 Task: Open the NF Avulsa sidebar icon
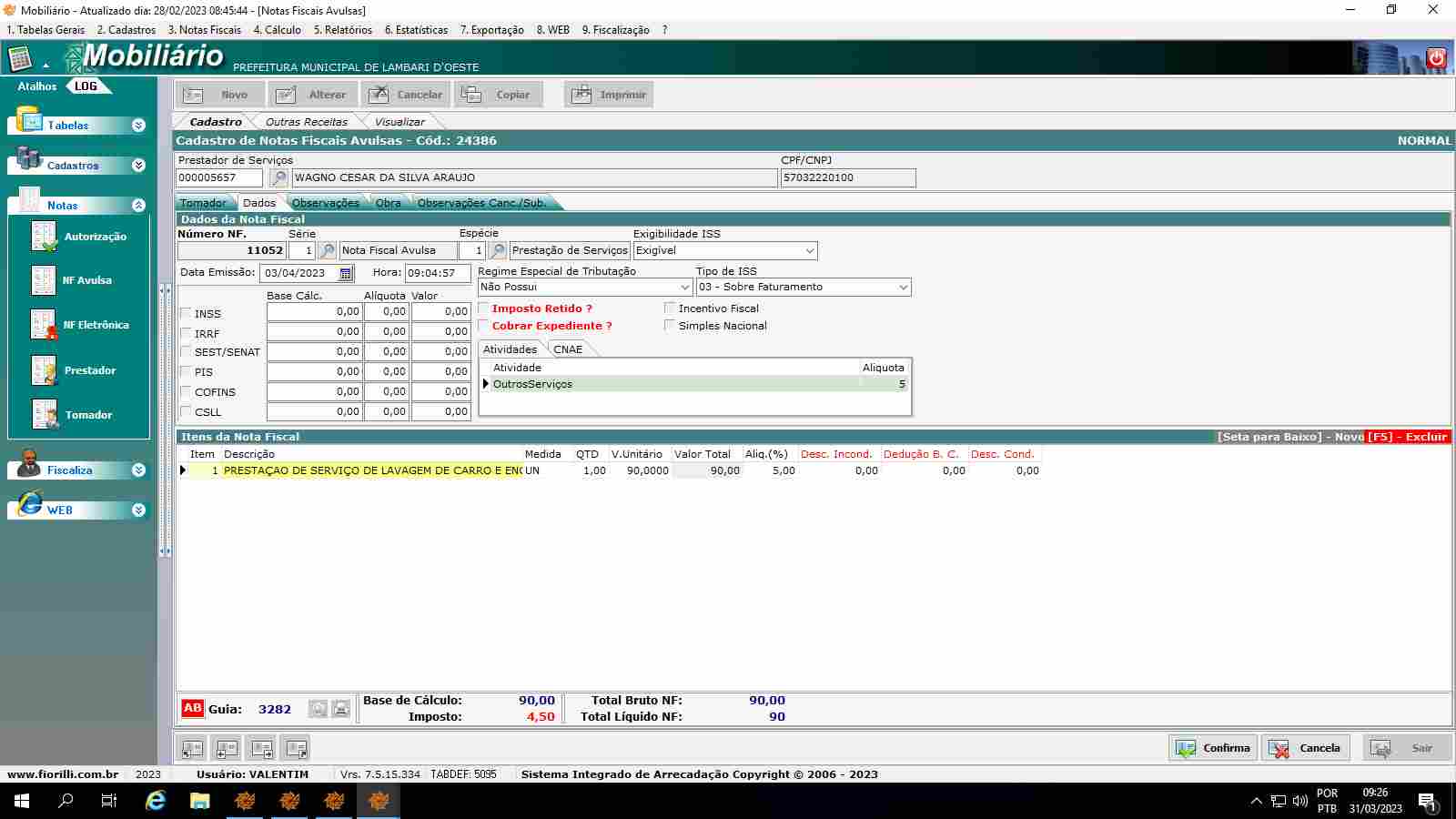(x=44, y=280)
